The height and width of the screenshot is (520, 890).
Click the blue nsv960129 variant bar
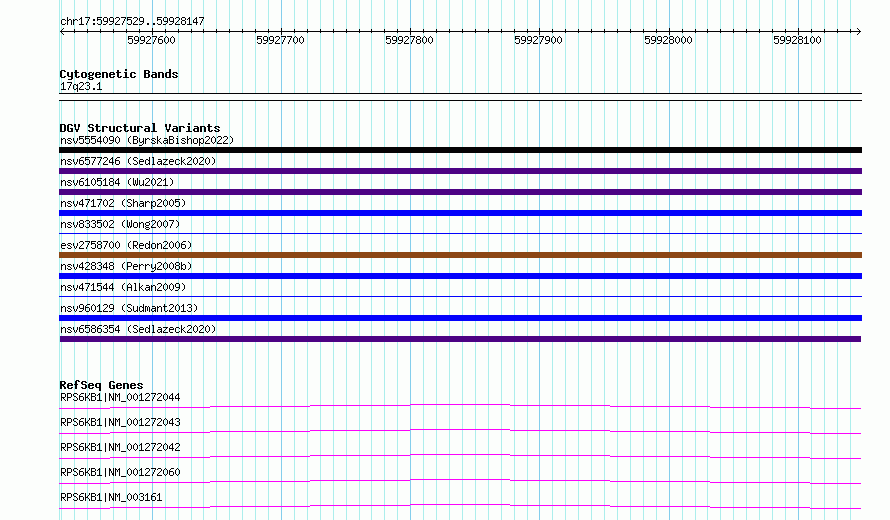tap(460, 318)
